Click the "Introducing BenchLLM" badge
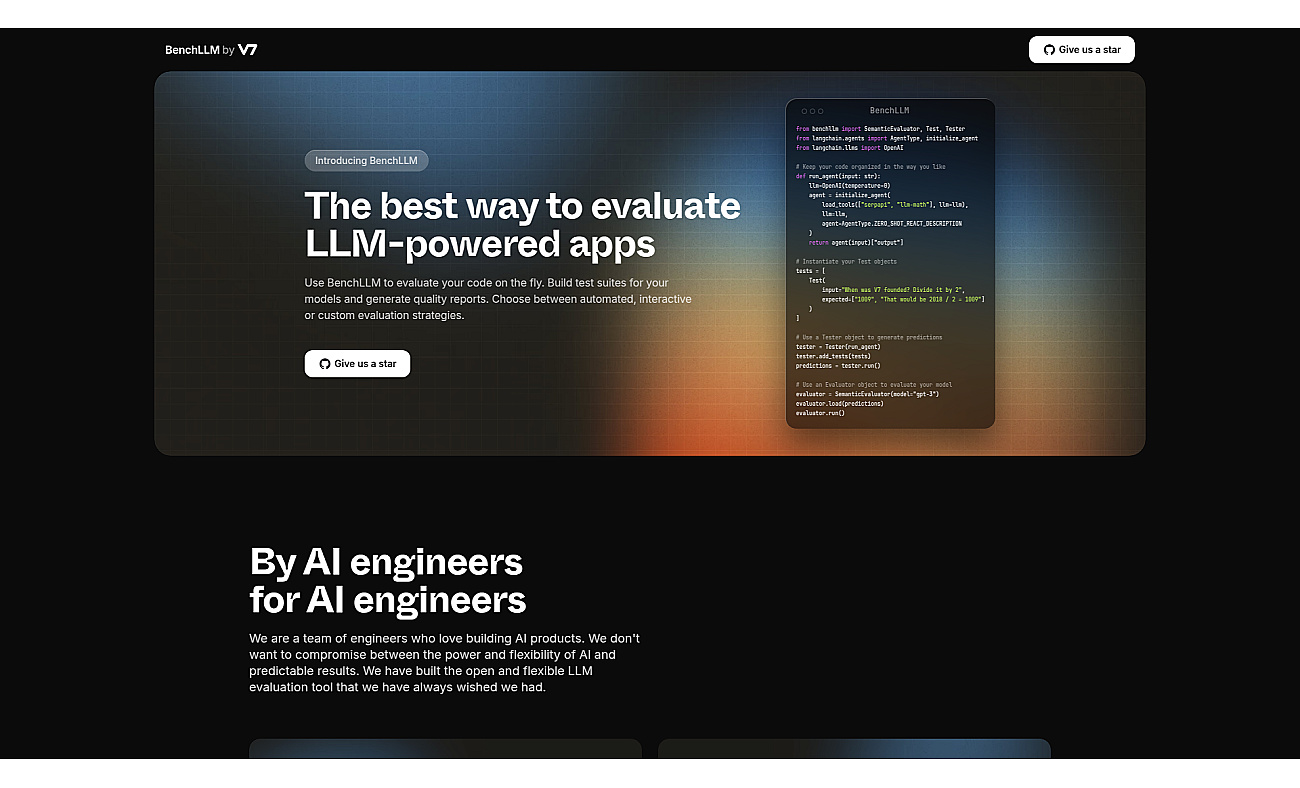This screenshot has width=1300, height=788. click(x=366, y=160)
